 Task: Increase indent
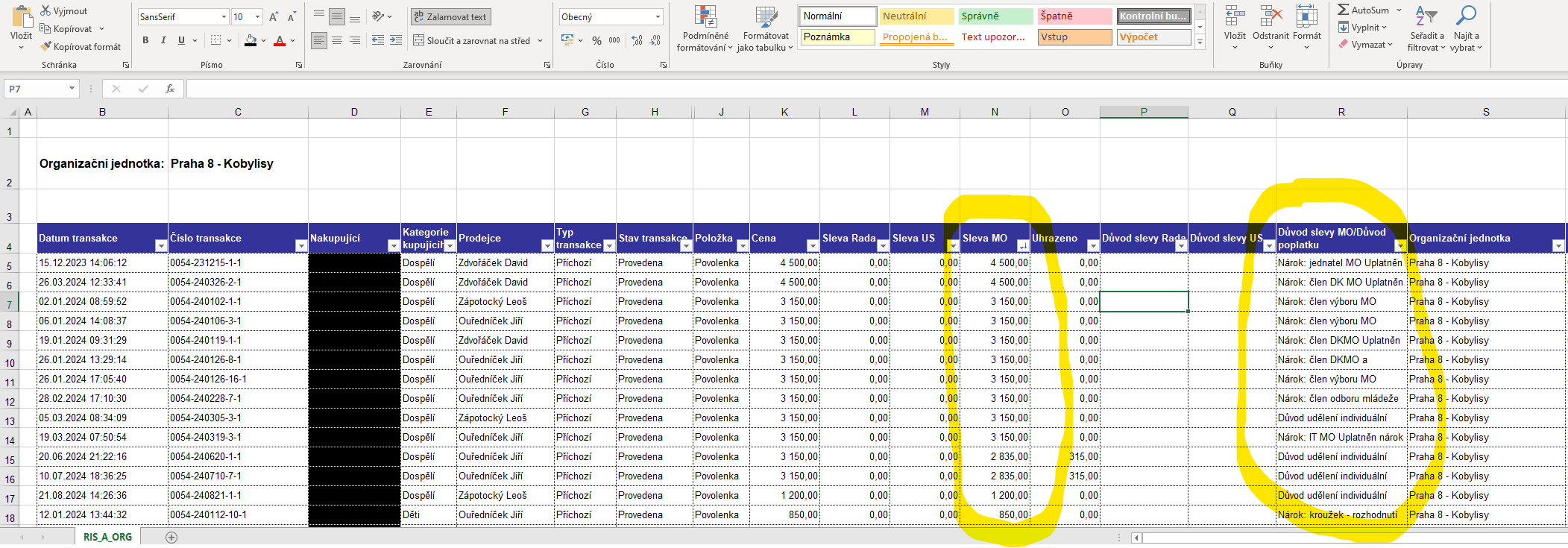point(396,40)
